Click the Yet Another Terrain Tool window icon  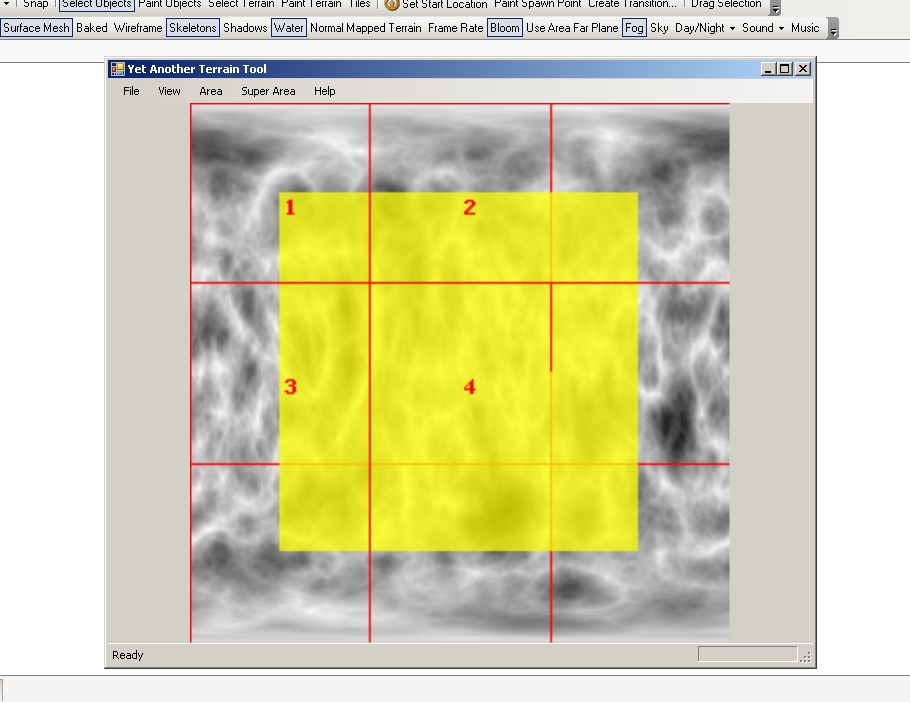click(x=117, y=69)
